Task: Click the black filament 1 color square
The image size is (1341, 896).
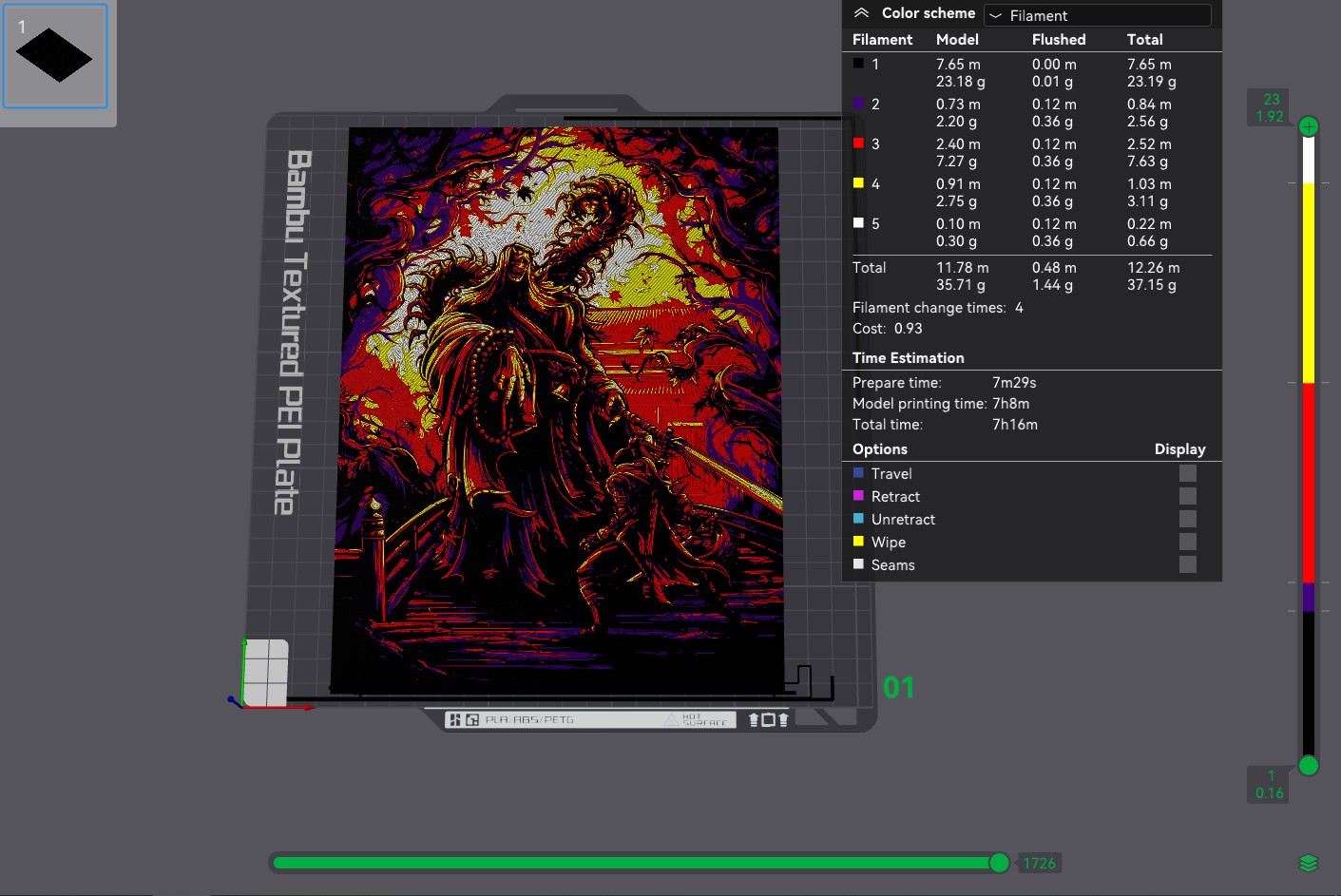Action: [858, 64]
